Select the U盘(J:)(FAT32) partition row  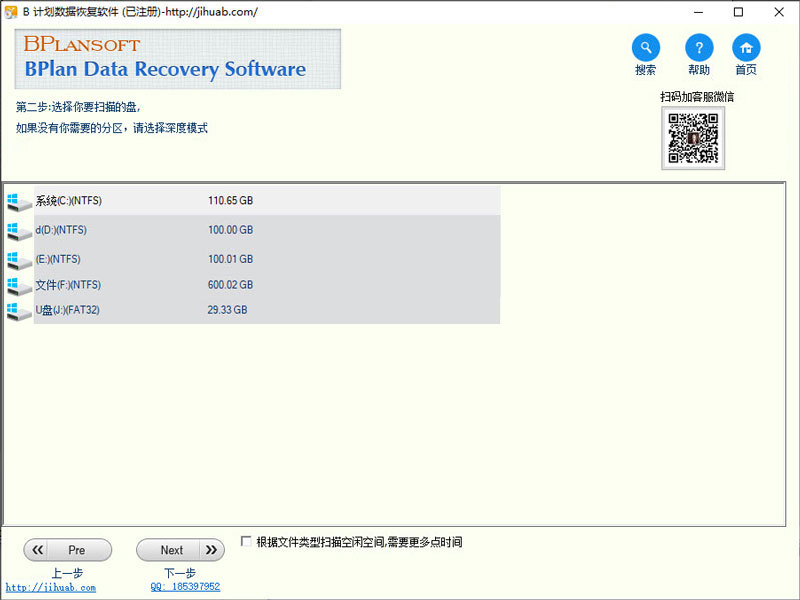(x=267, y=310)
